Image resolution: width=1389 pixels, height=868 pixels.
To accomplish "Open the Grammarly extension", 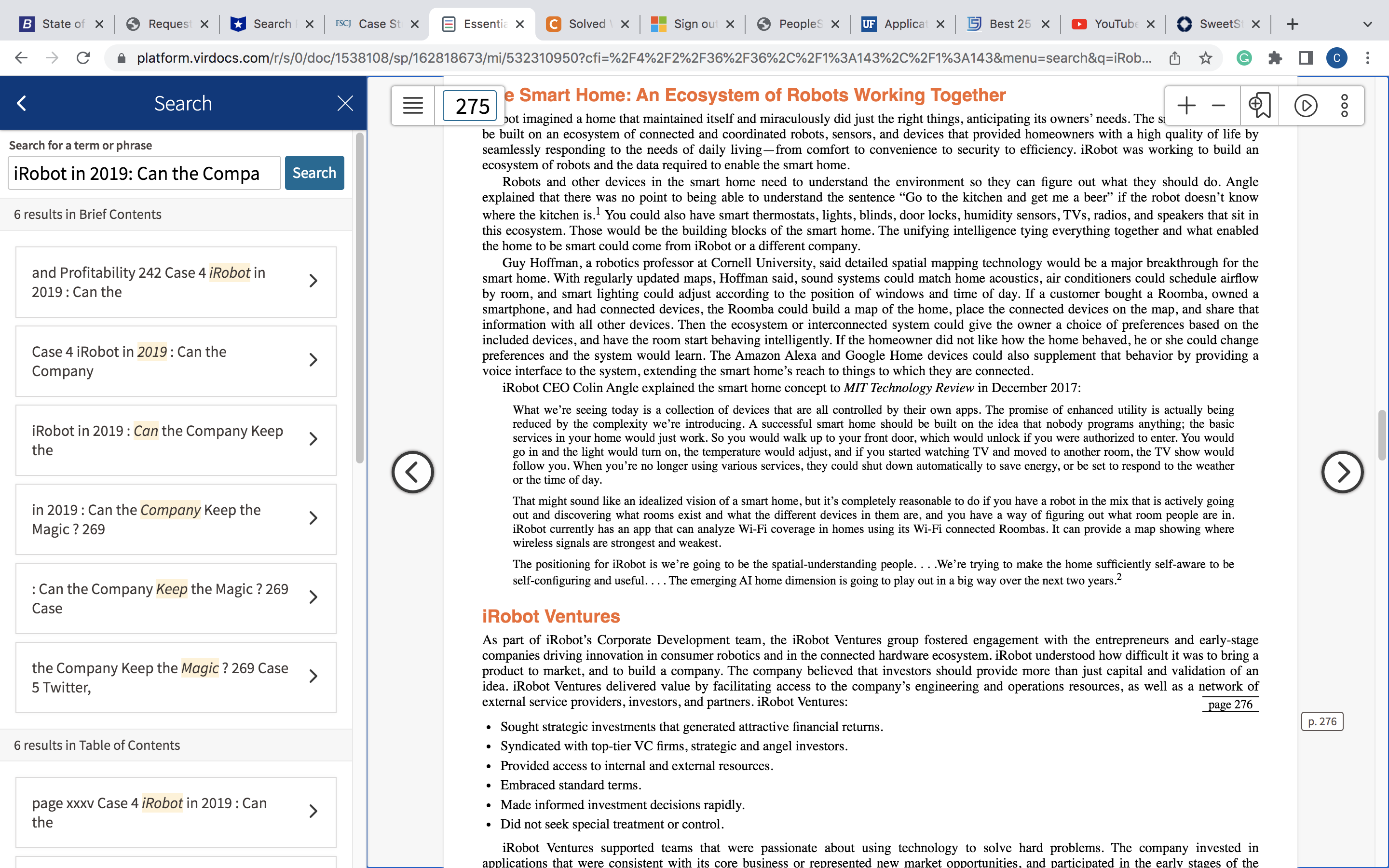I will [x=1244, y=58].
